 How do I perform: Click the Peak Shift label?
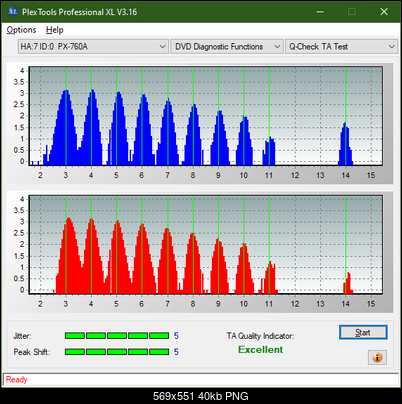pos(32,352)
